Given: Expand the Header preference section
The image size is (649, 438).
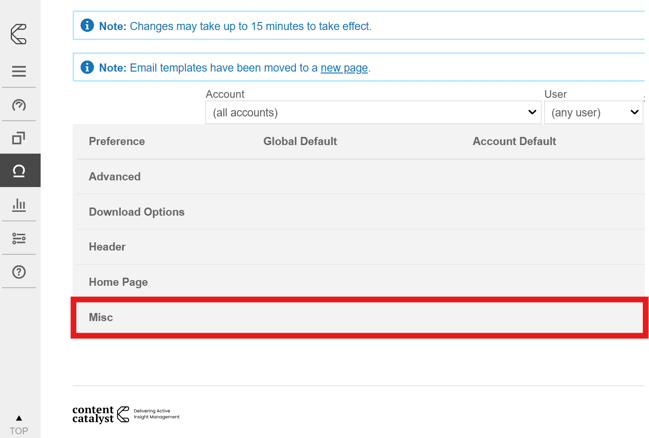Looking at the screenshot, I should (107, 247).
